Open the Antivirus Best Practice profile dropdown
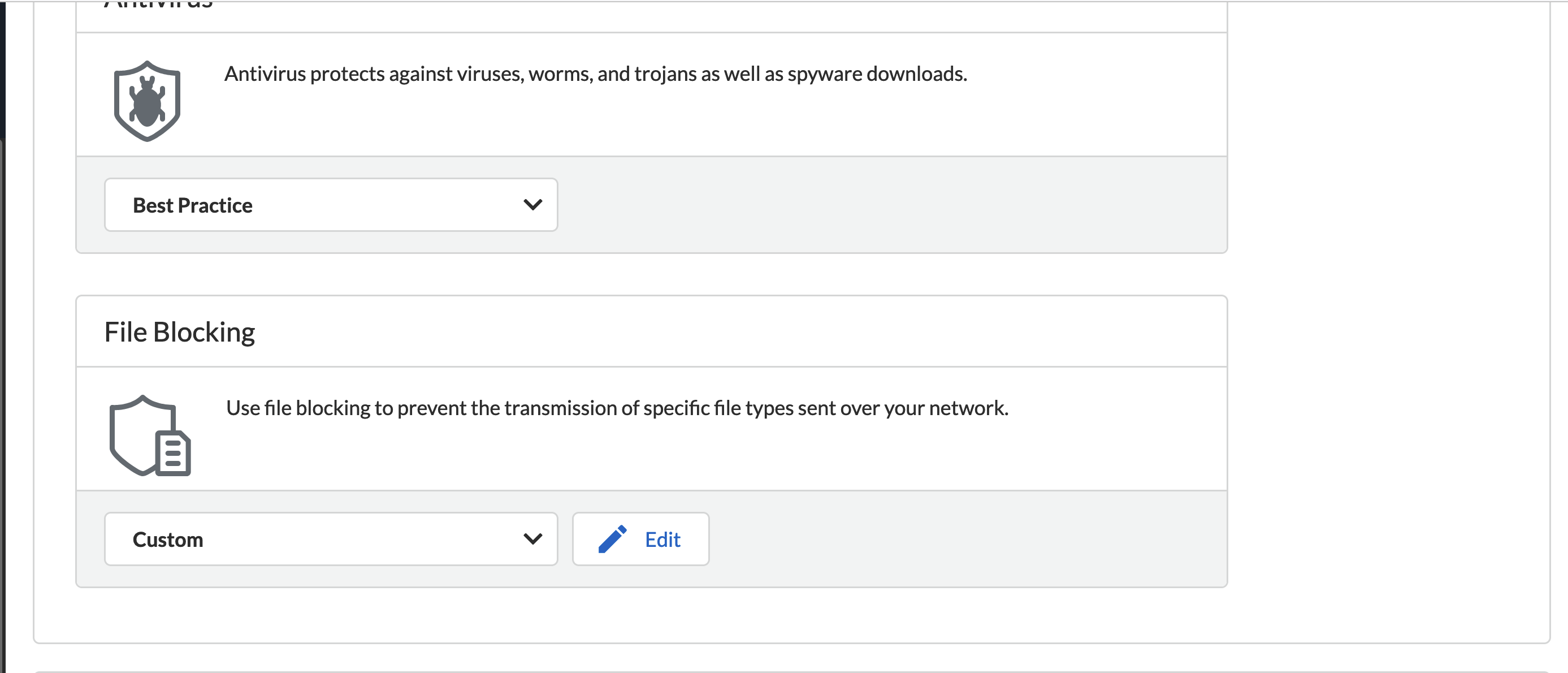 (331, 205)
